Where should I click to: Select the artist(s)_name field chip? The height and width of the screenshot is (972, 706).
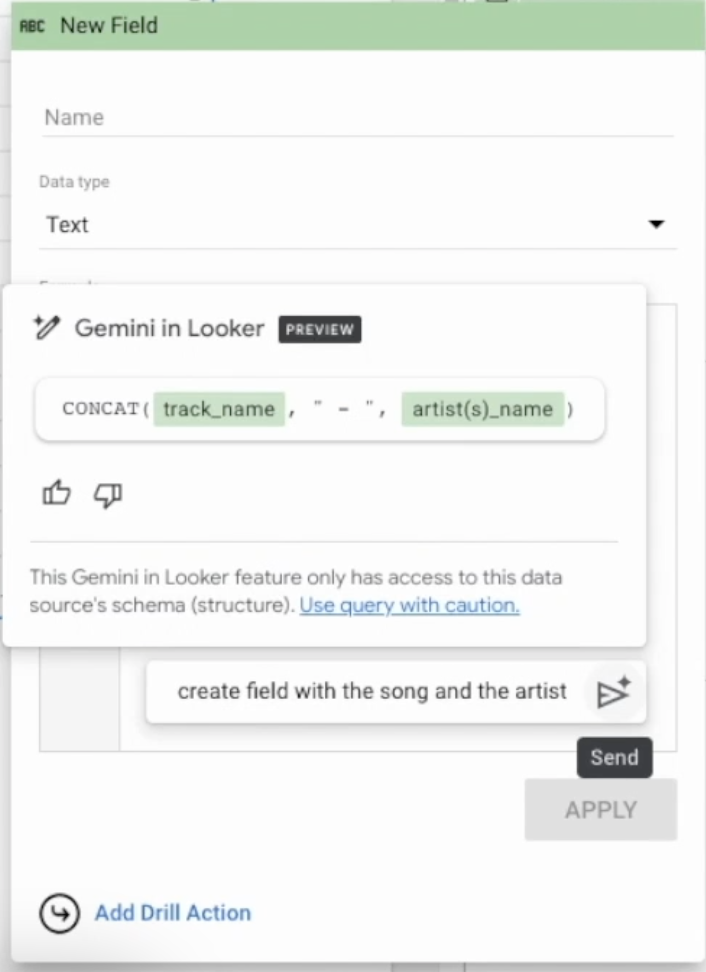click(482, 409)
